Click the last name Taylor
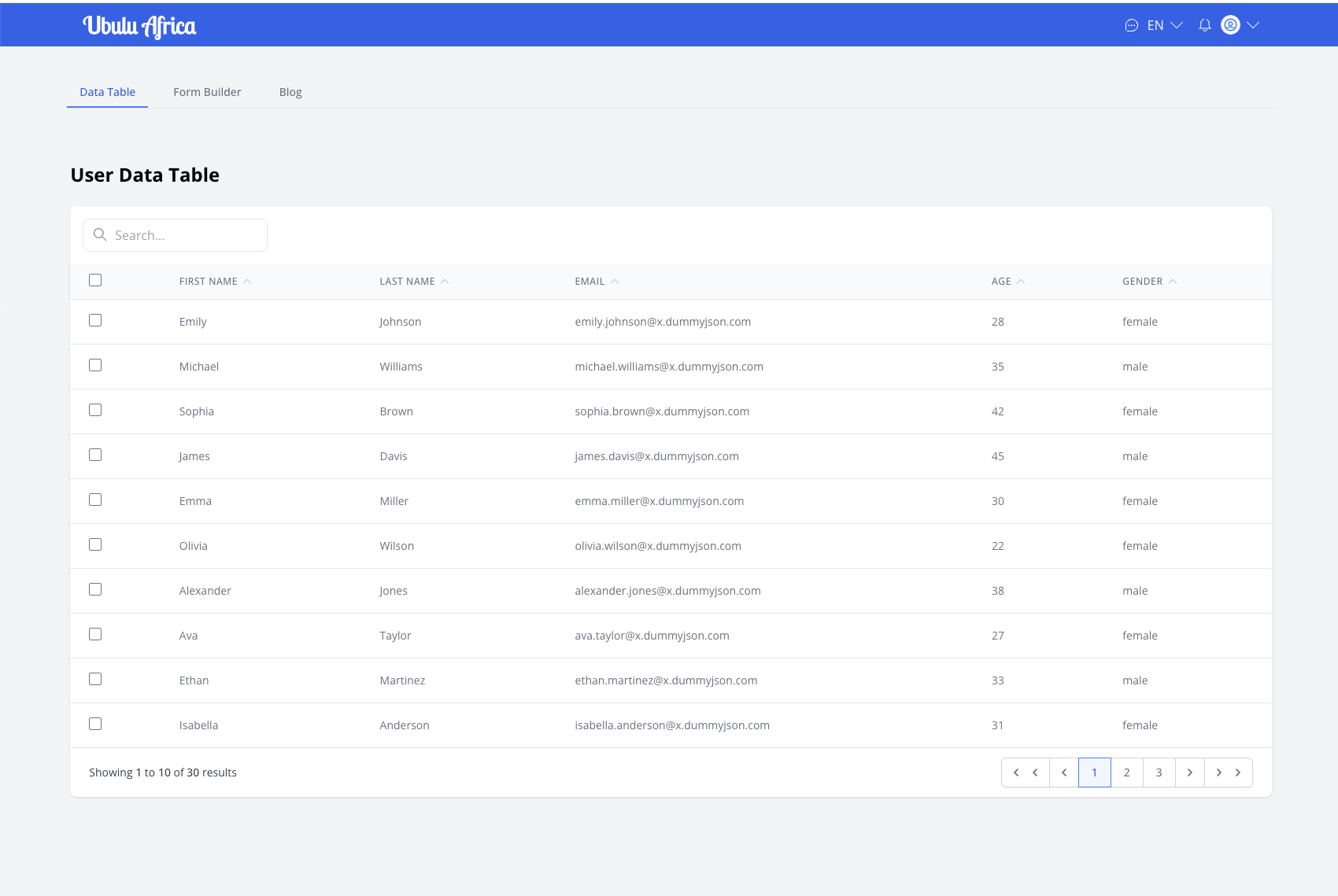This screenshot has width=1338, height=896. (x=395, y=636)
